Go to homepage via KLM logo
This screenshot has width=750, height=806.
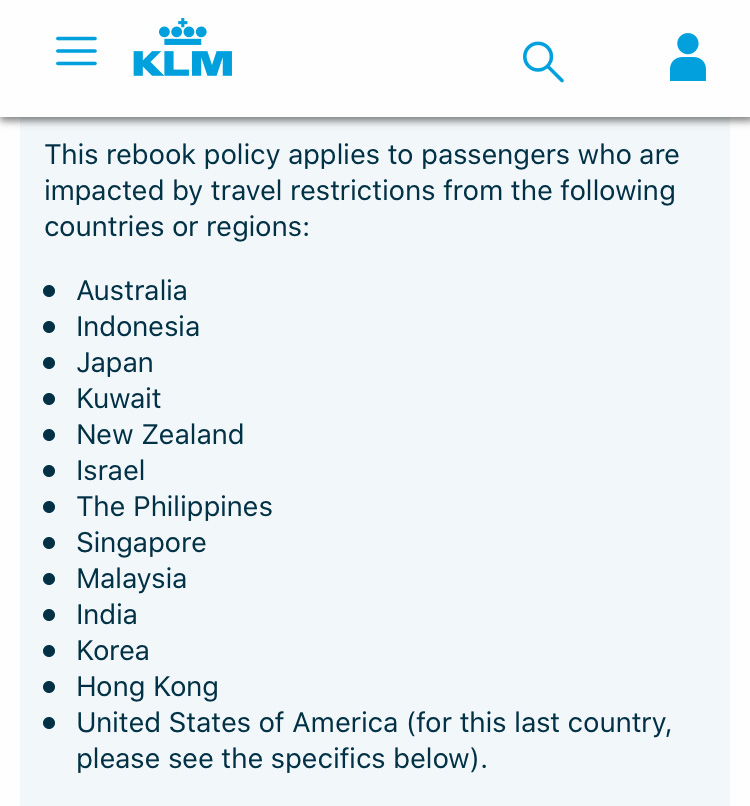(182, 48)
